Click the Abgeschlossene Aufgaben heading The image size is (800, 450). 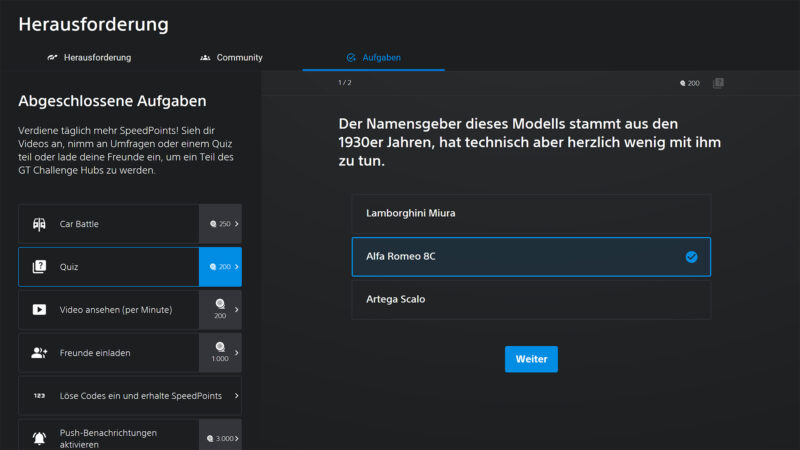click(112, 101)
